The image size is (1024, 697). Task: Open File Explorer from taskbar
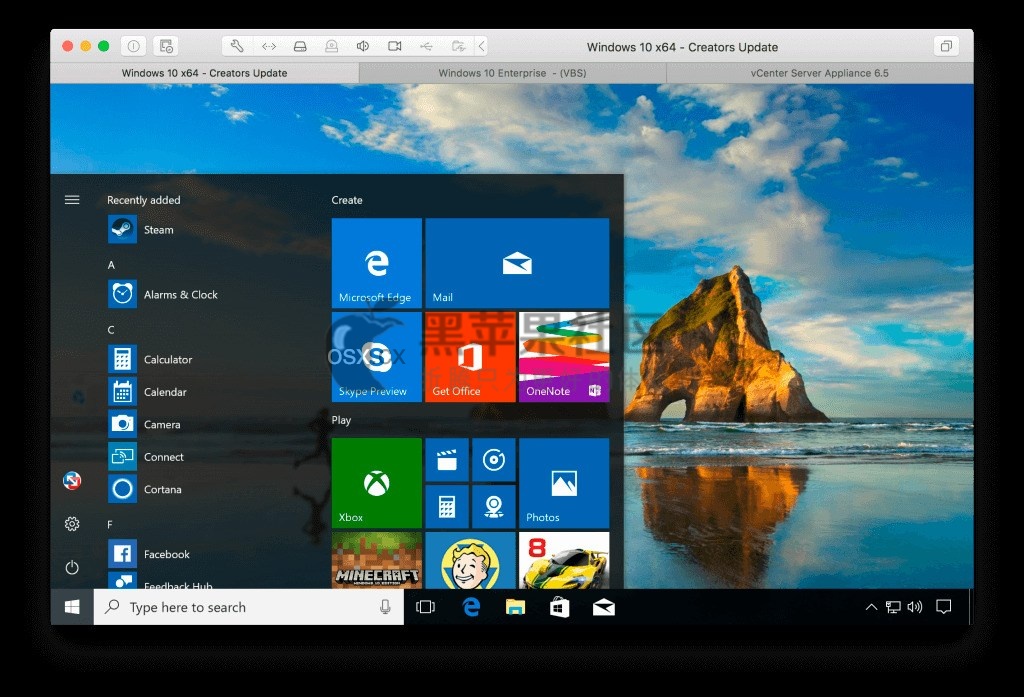[515, 607]
